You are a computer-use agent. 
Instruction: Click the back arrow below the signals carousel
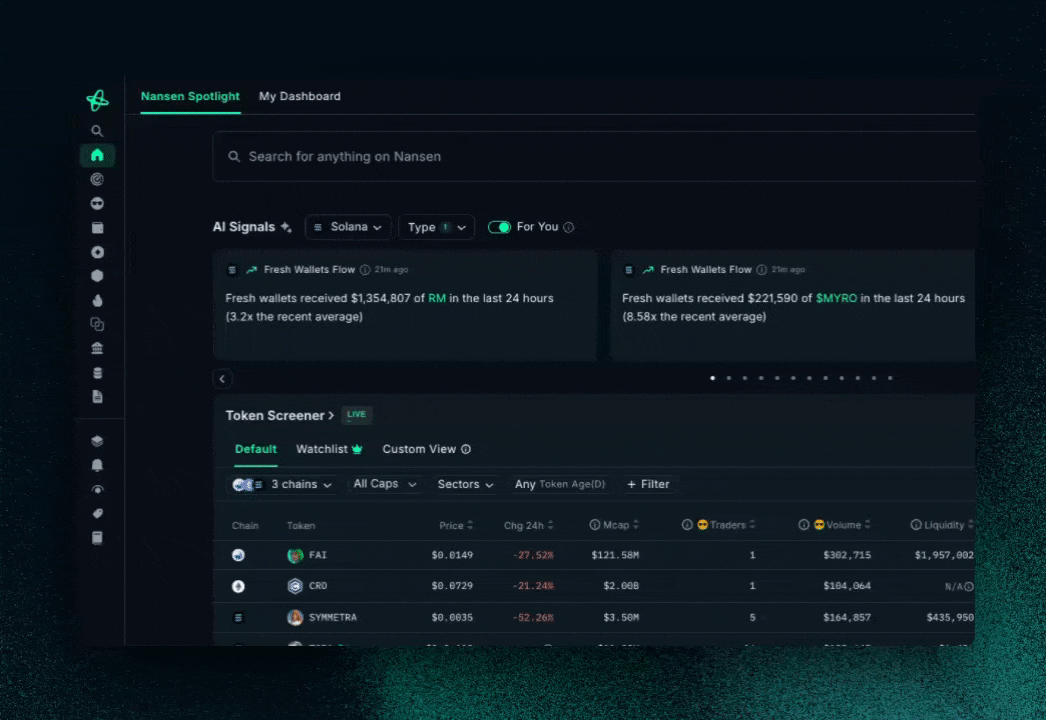(223, 379)
